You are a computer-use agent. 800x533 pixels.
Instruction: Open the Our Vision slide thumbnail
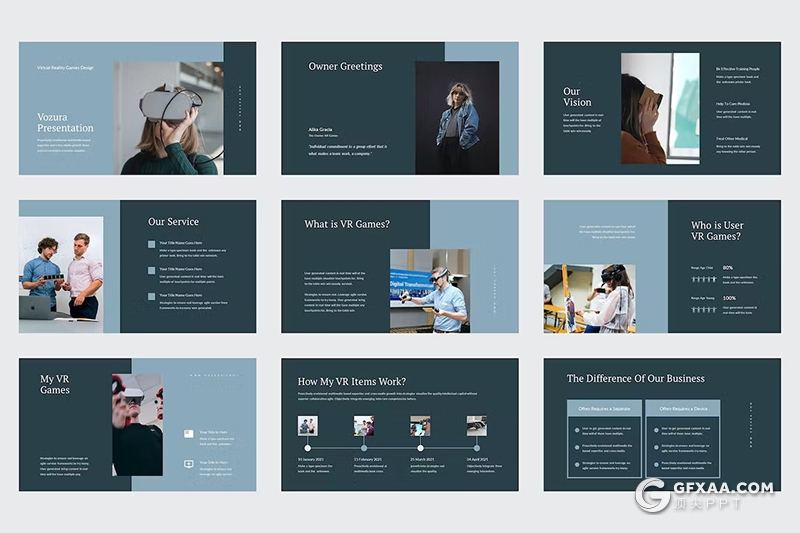(662, 108)
